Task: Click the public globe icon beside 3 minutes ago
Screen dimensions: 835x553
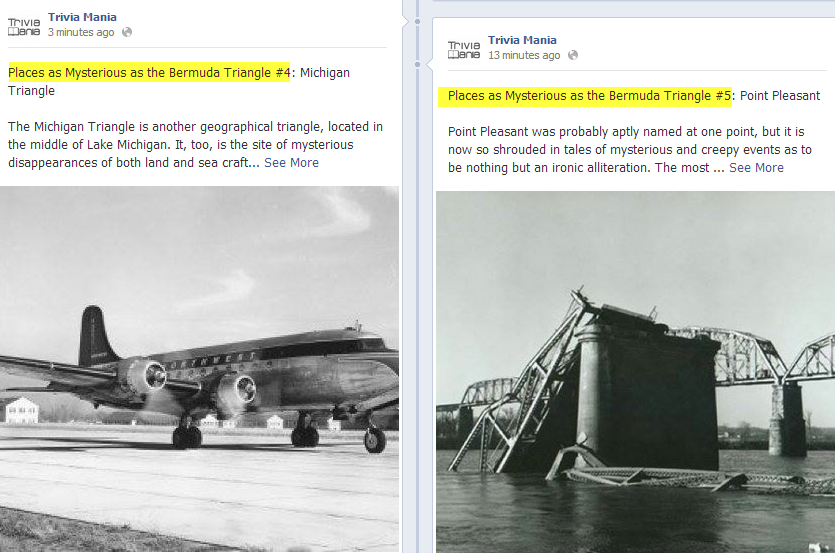Action: [127, 32]
